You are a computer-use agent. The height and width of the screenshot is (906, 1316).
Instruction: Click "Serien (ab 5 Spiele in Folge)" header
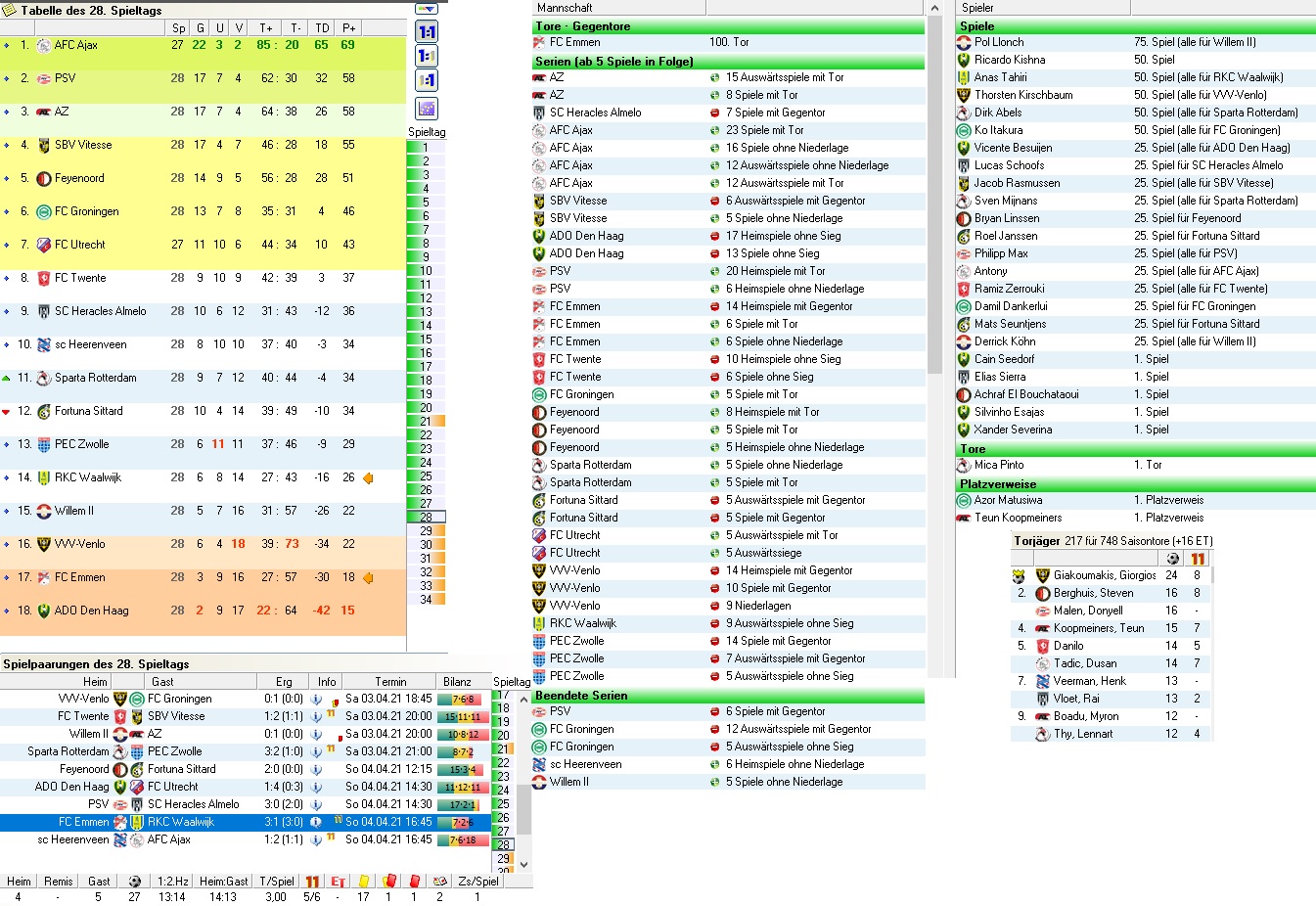coord(728,62)
